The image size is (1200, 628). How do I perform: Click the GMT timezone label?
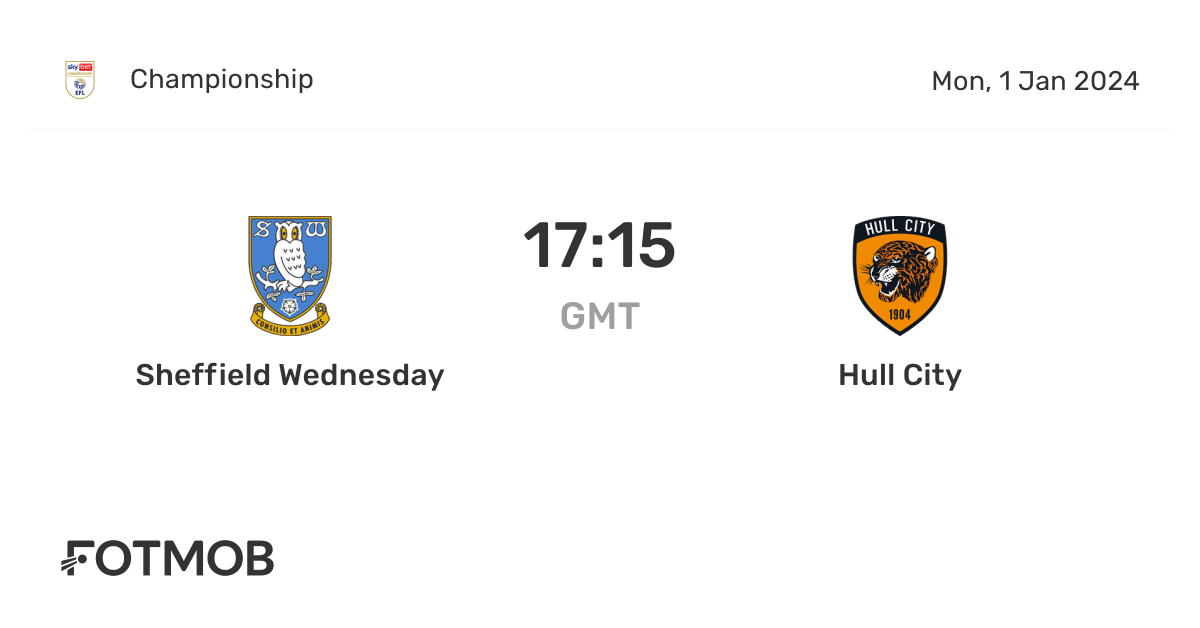pyautogui.click(x=599, y=316)
